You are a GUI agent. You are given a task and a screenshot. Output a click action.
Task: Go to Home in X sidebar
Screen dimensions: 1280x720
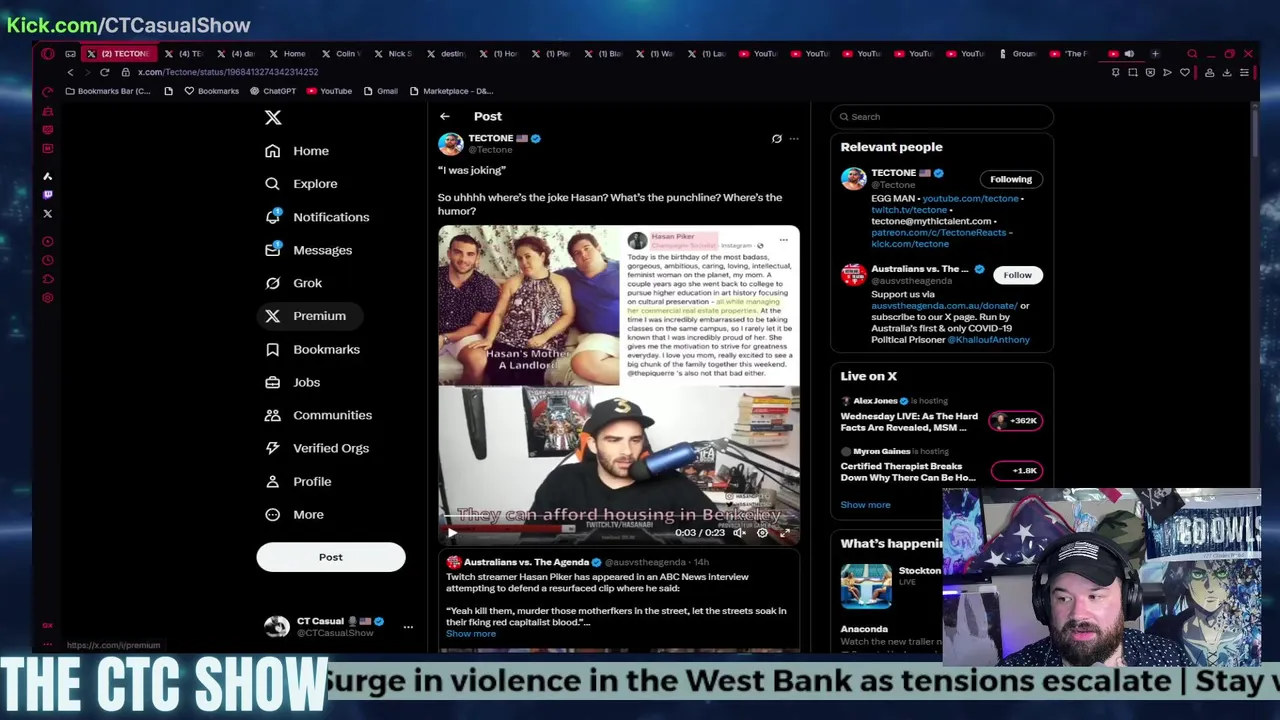(x=297, y=151)
